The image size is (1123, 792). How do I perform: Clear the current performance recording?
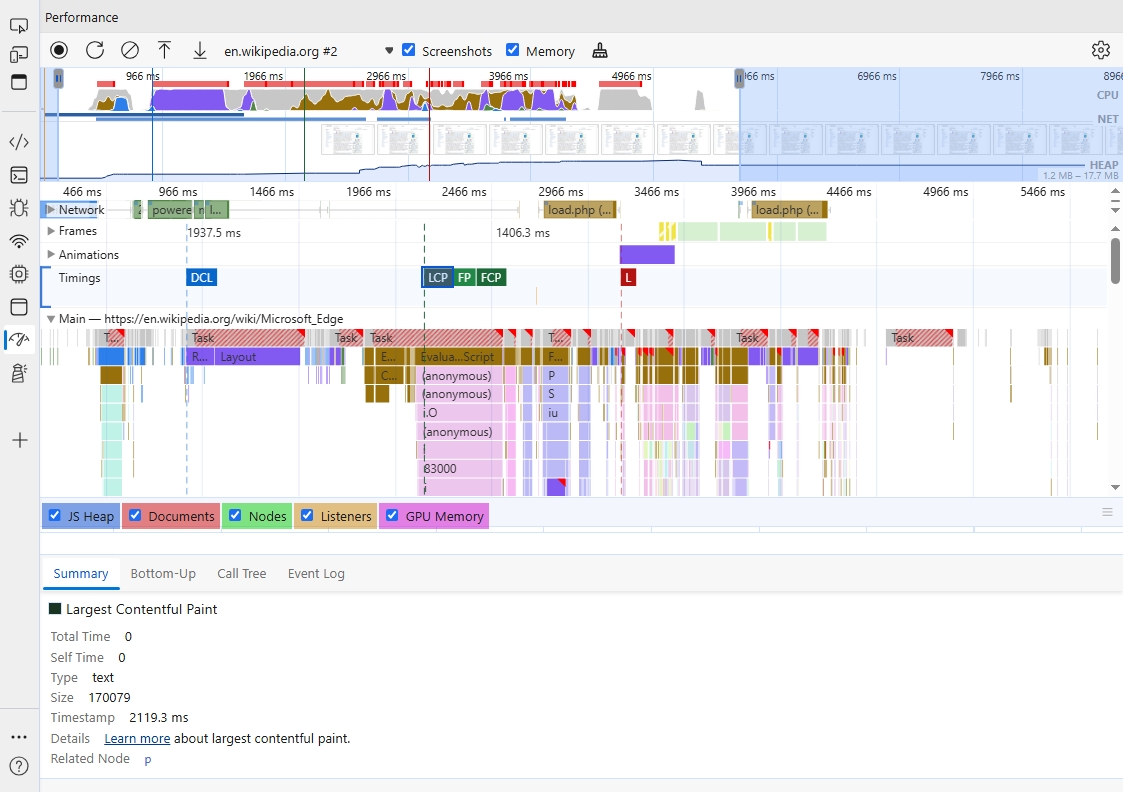130,50
